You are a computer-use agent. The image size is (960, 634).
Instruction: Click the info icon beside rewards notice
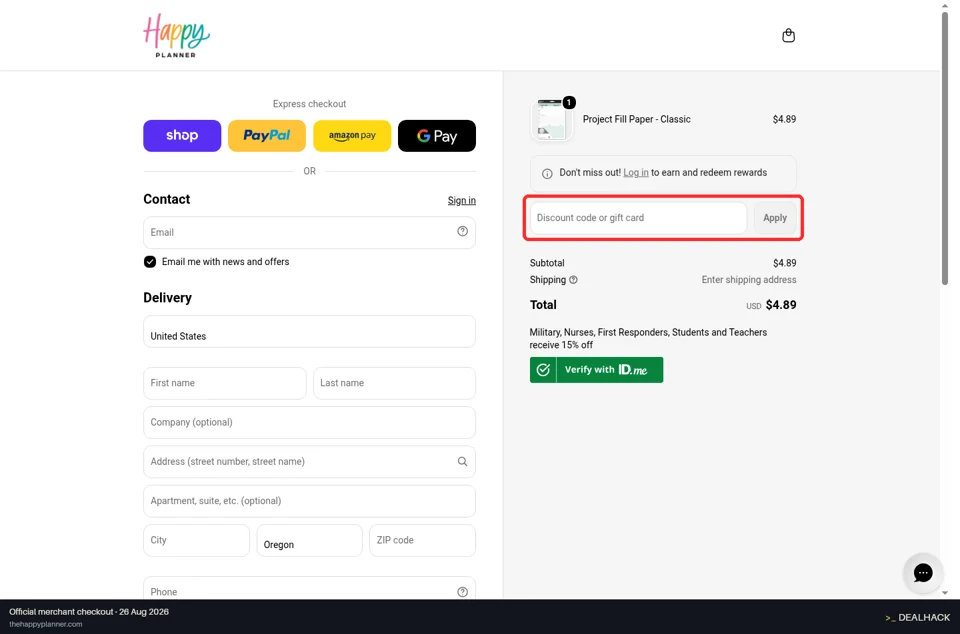pos(547,173)
